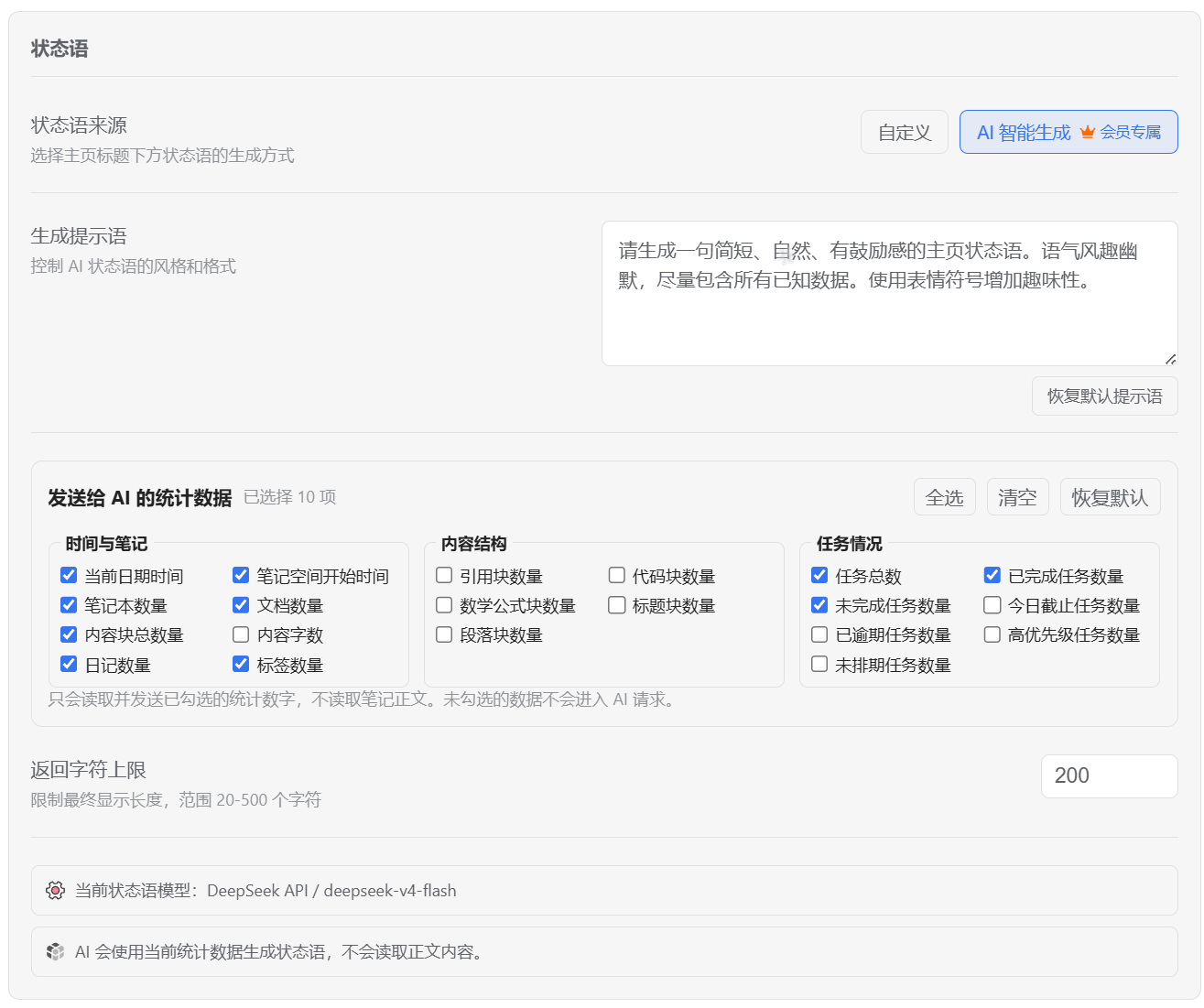The width and height of the screenshot is (1204, 1008).
Task: Uncheck the 标签数量 checkbox
Action: (241, 664)
